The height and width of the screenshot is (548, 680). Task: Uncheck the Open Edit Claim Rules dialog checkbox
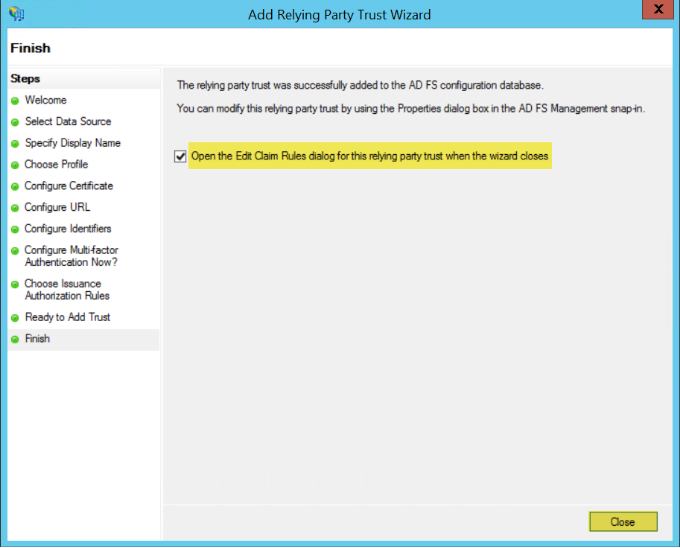(180, 156)
